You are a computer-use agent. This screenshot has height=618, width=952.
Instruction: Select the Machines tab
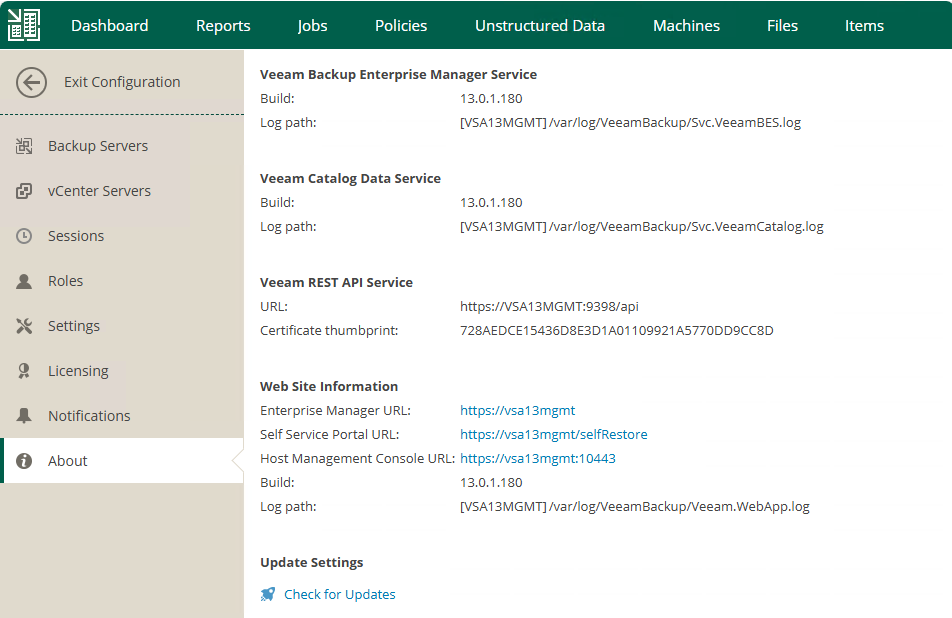tap(686, 25)
